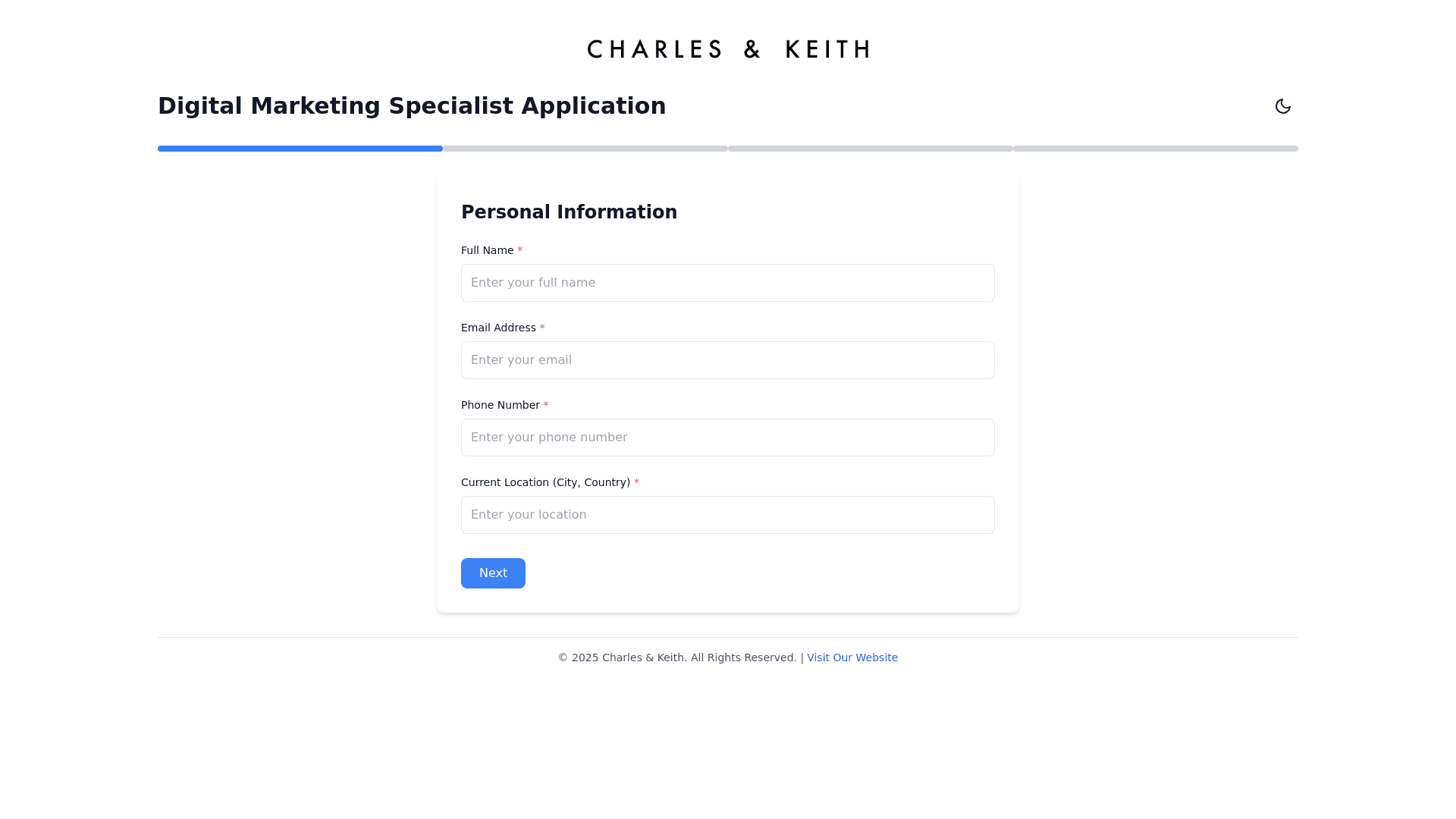Image resolution: width=1456 pixels, height=819 pixels.
Task: Select the phone number text box
Action: click(x=728, y=438)
